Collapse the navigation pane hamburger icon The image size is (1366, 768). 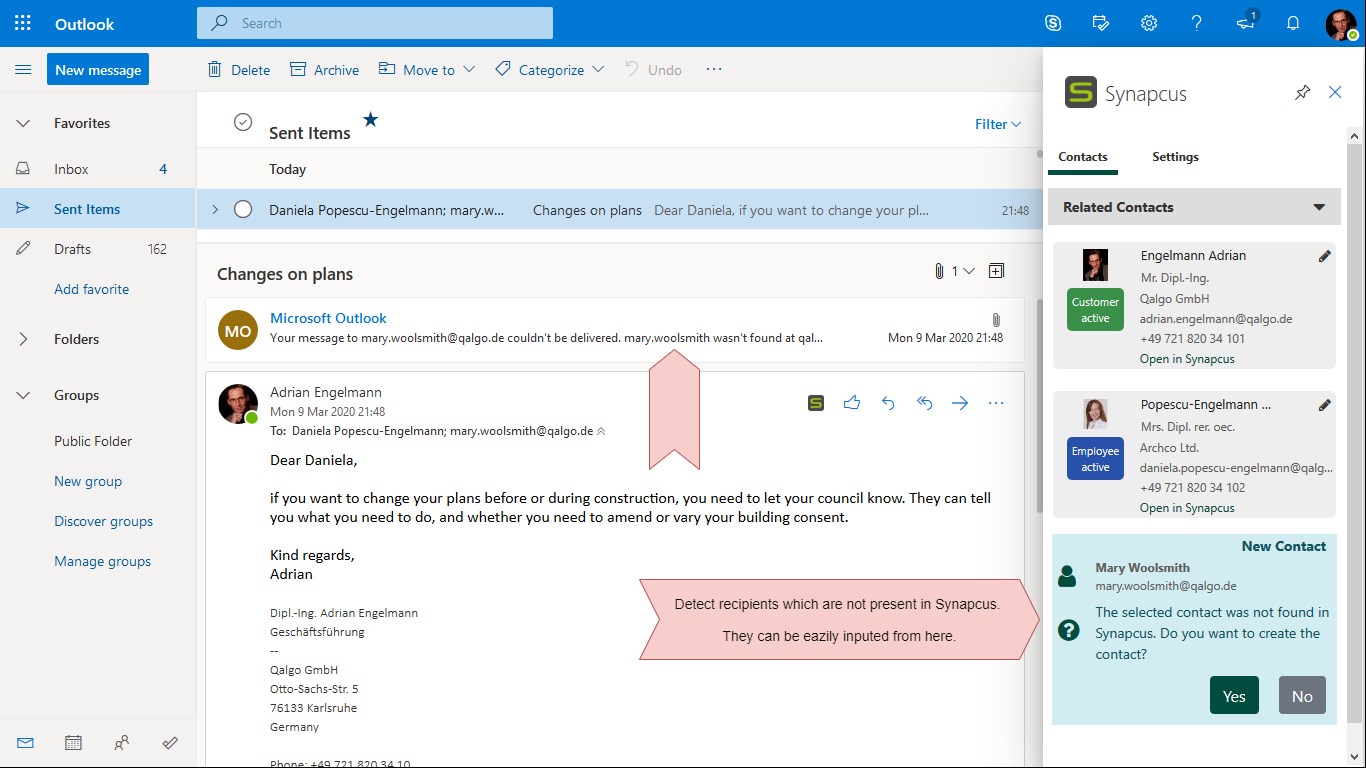click(x=23, y=70)
